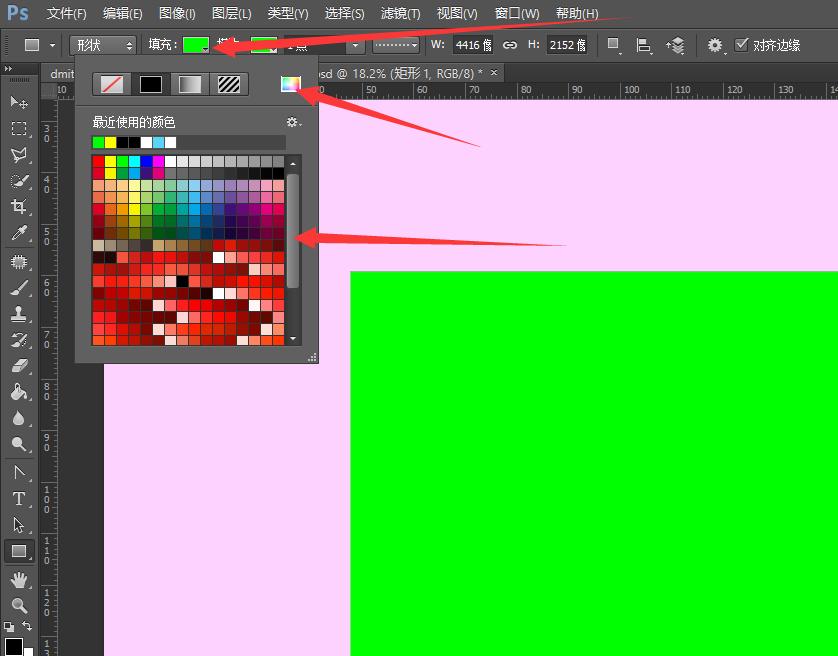Select the Zoom tool in toolbar
Viewport: 838px width, 656px height.
pos(18,605)
